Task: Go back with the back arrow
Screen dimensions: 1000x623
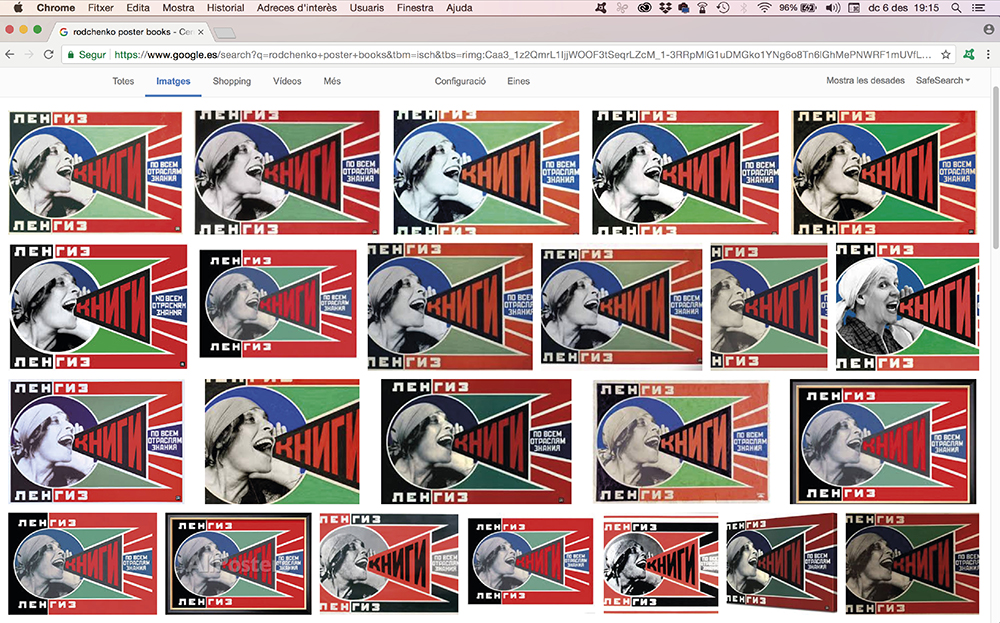Action: click(x=10, y=55)
